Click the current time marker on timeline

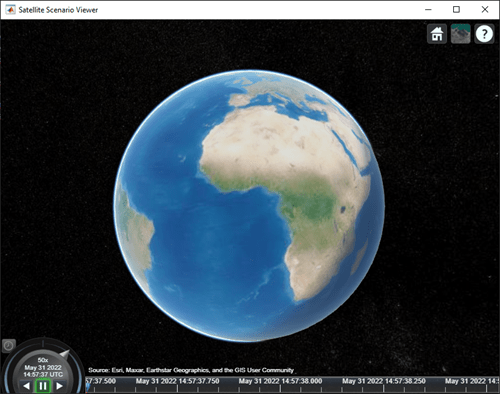pyautogui.click(x=88, y=387)
